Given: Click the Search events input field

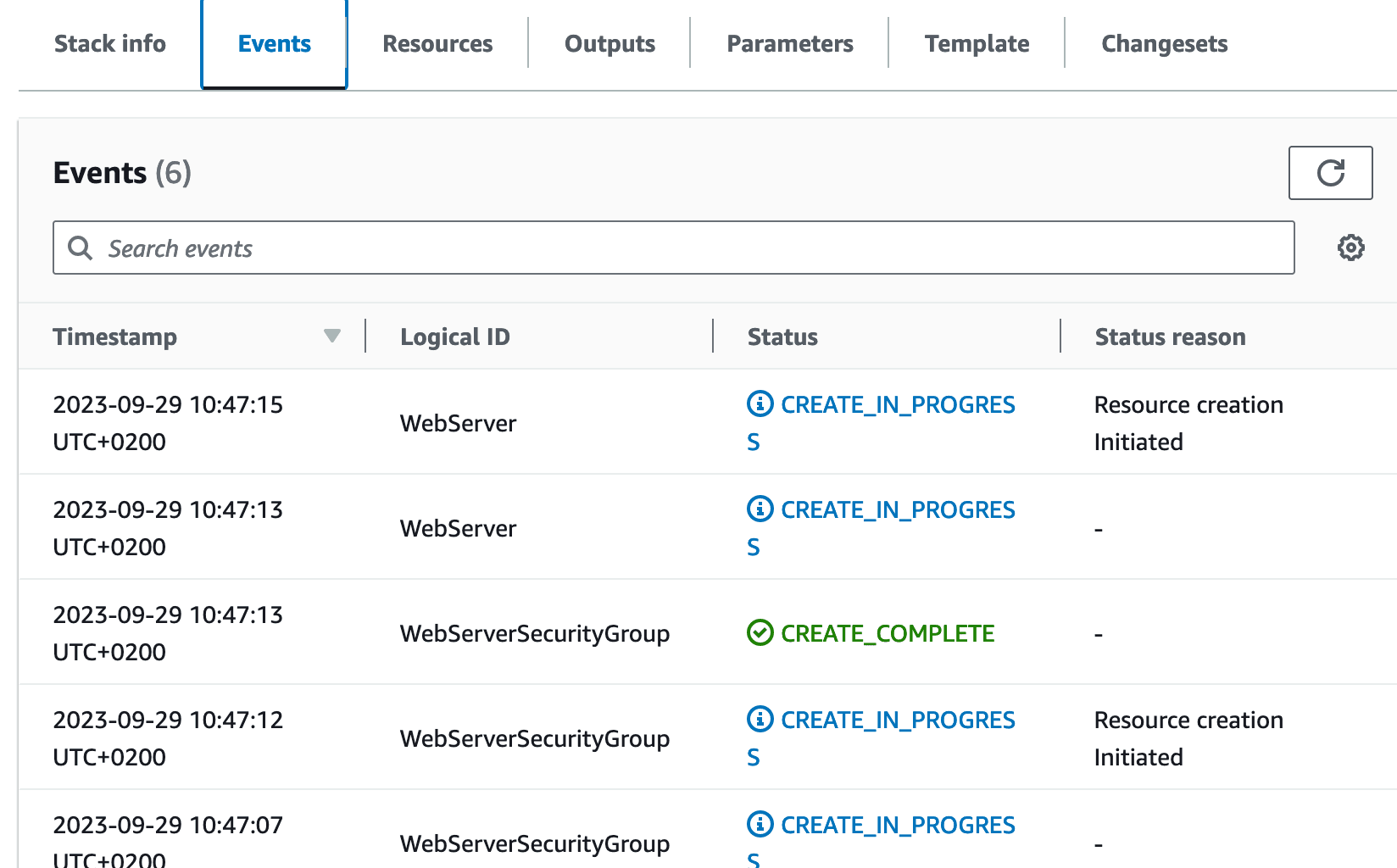Looking at the screenshot, I should [509, 248].
